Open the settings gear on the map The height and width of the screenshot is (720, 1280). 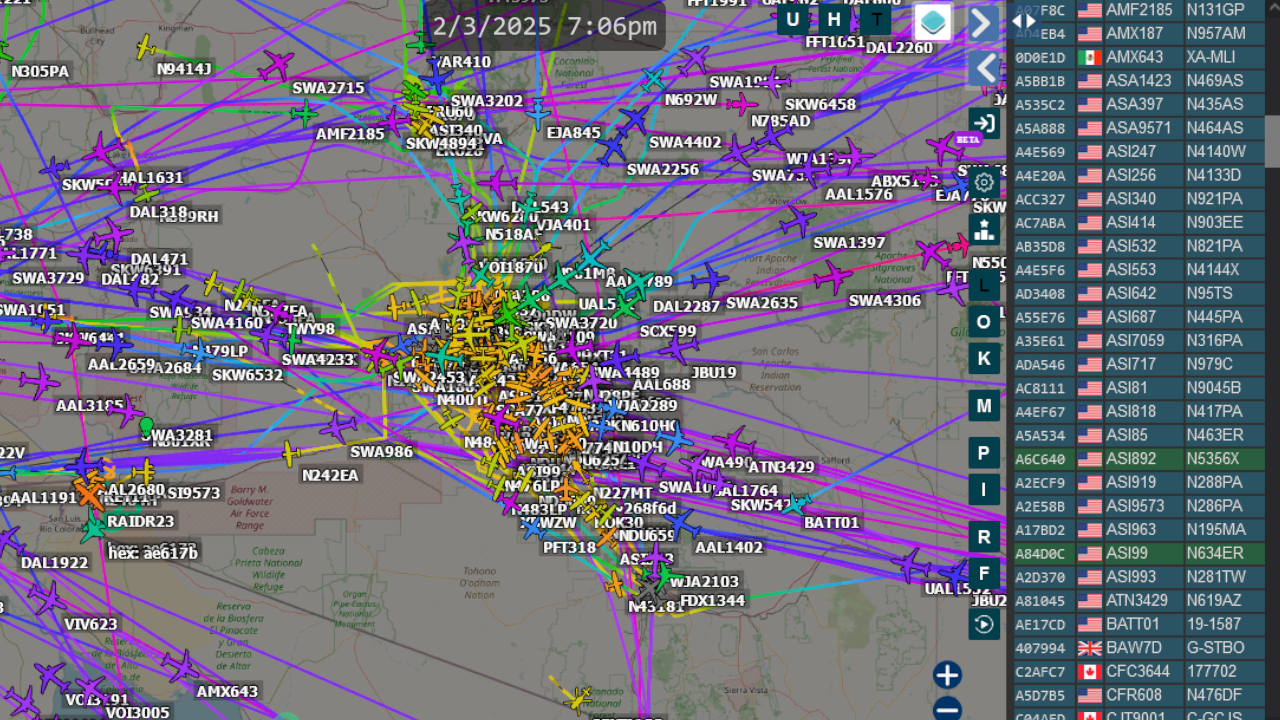pos(984,182)
